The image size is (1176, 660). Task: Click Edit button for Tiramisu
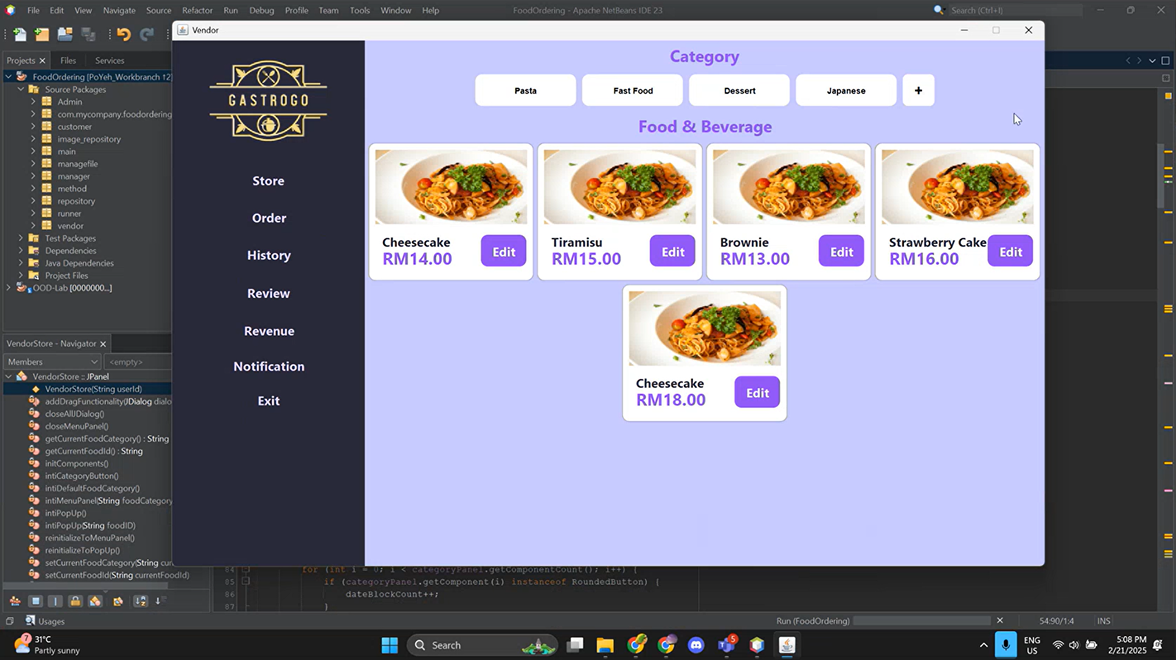[x=672, y=251]
